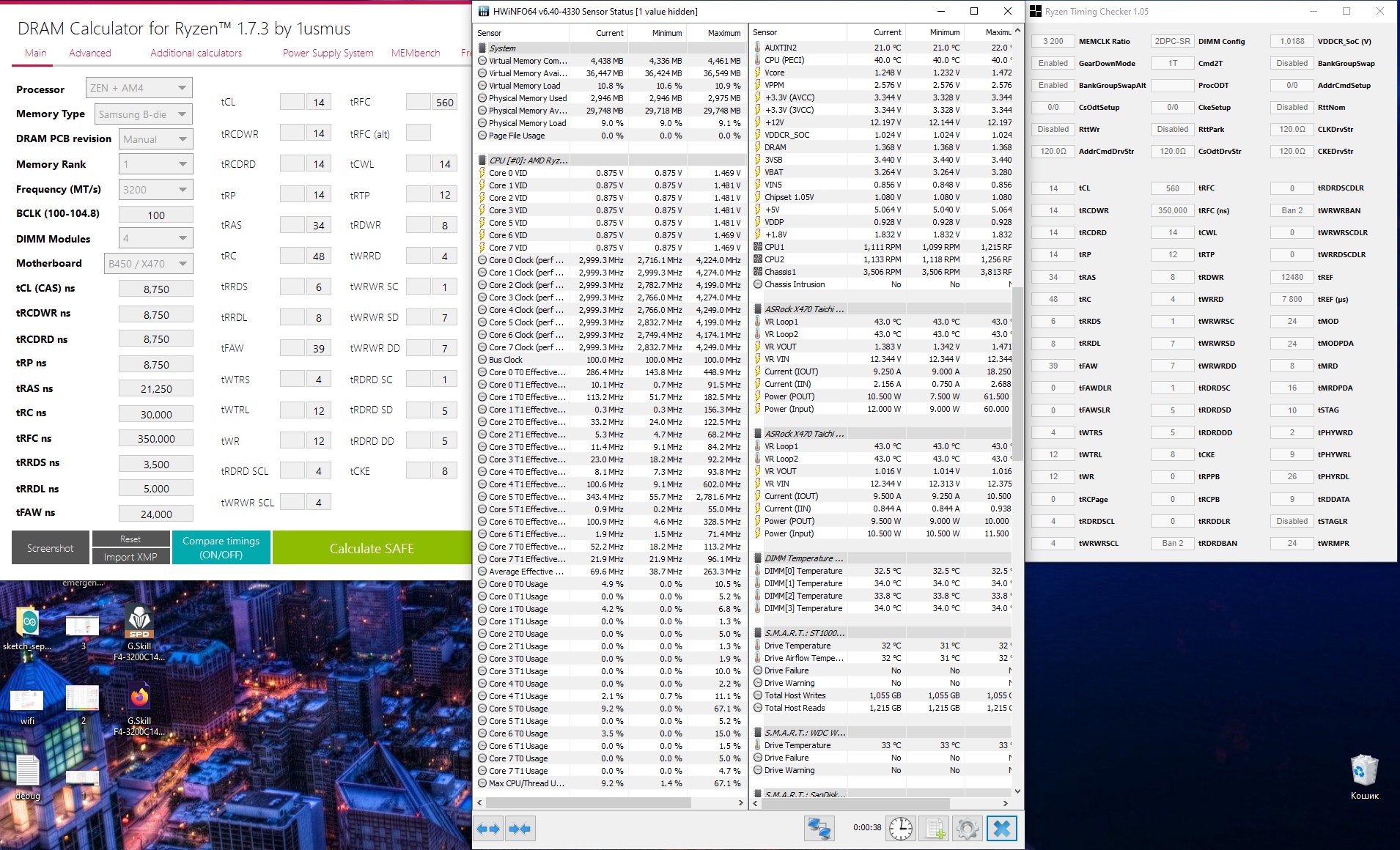Toggle Compare timings (ON/OFF) in DRAM Calculator

pos(221,547)
